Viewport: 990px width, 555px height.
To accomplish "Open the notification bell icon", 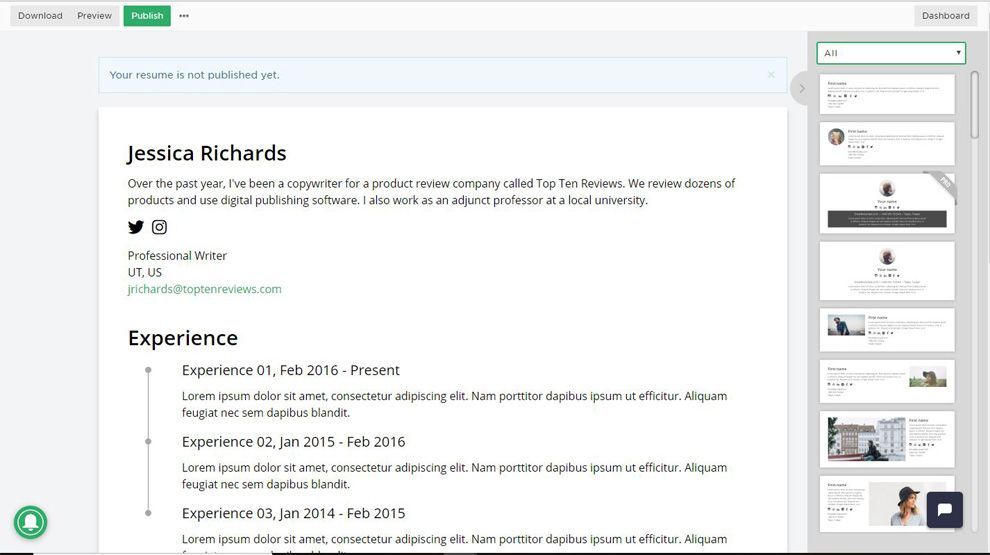I will click(x=30, y=522).
